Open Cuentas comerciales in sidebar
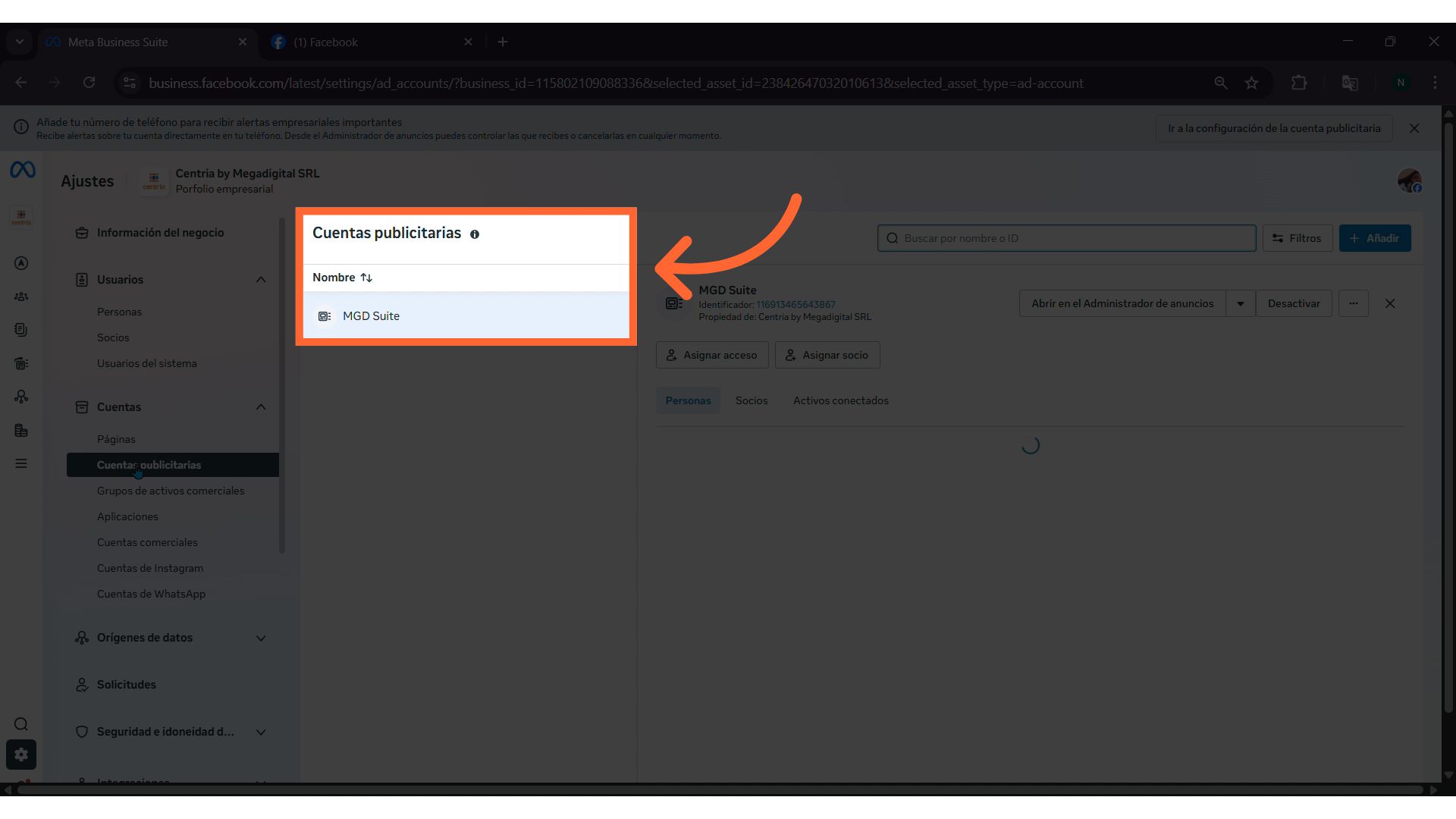 coord(147,542)
